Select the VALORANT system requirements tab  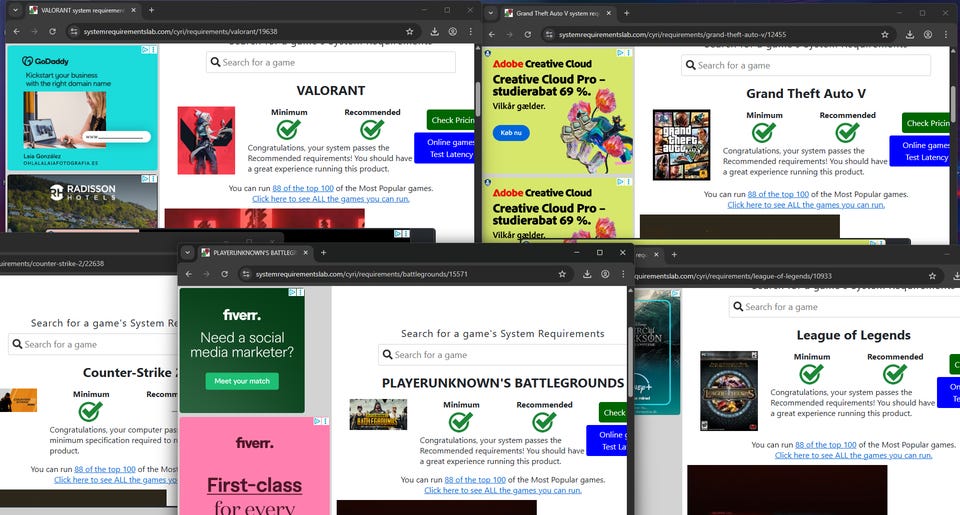pos(80,9)
